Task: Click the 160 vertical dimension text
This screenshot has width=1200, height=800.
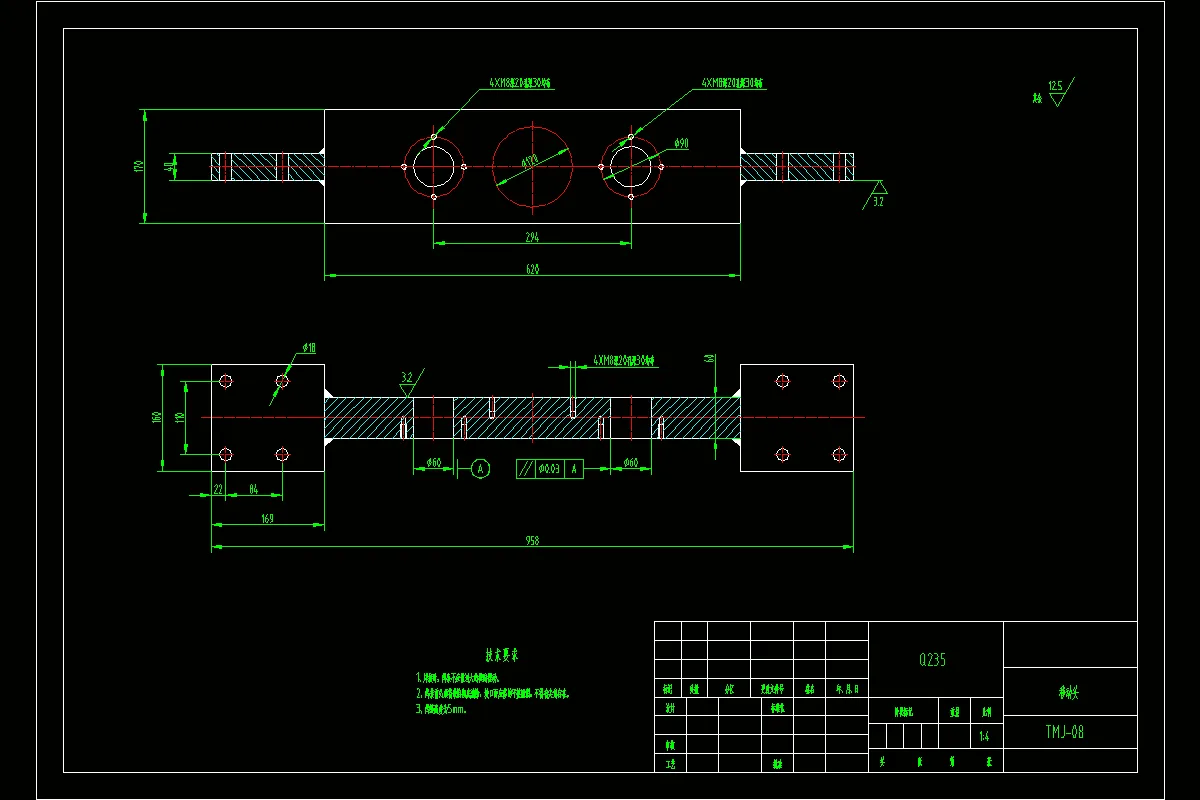Action: click(157, 417)
